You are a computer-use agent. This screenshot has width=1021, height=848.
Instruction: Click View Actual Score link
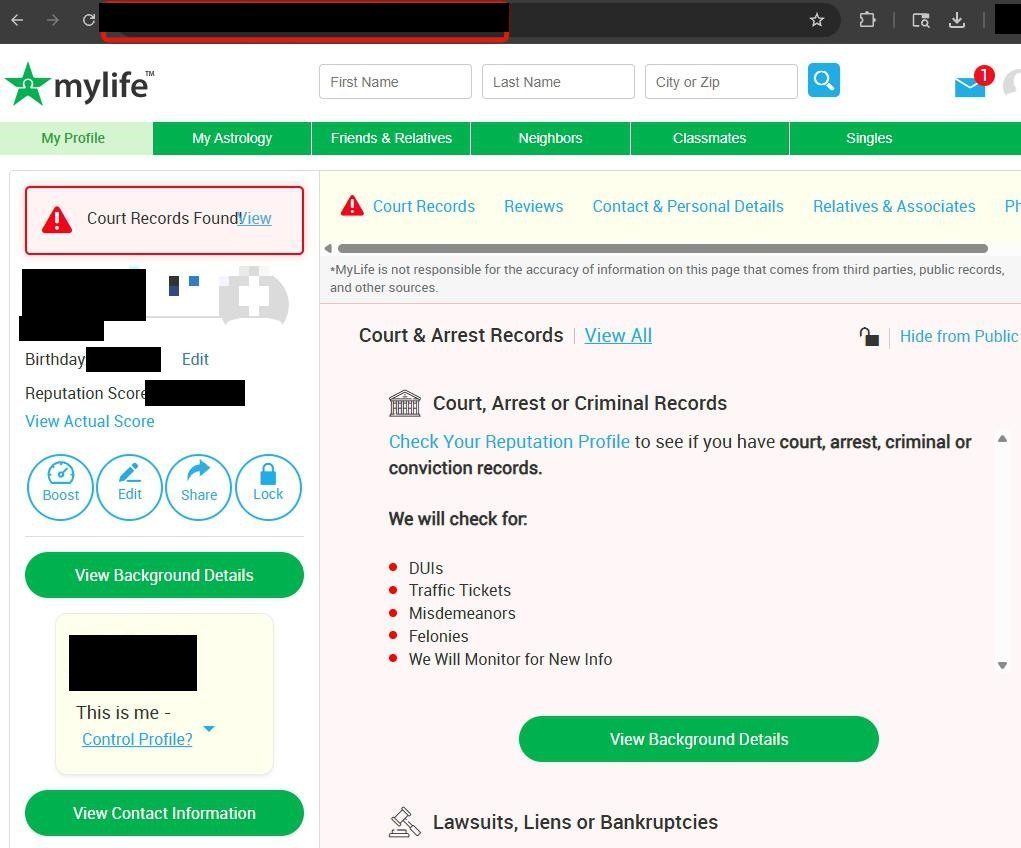click(x=90, y=421)
